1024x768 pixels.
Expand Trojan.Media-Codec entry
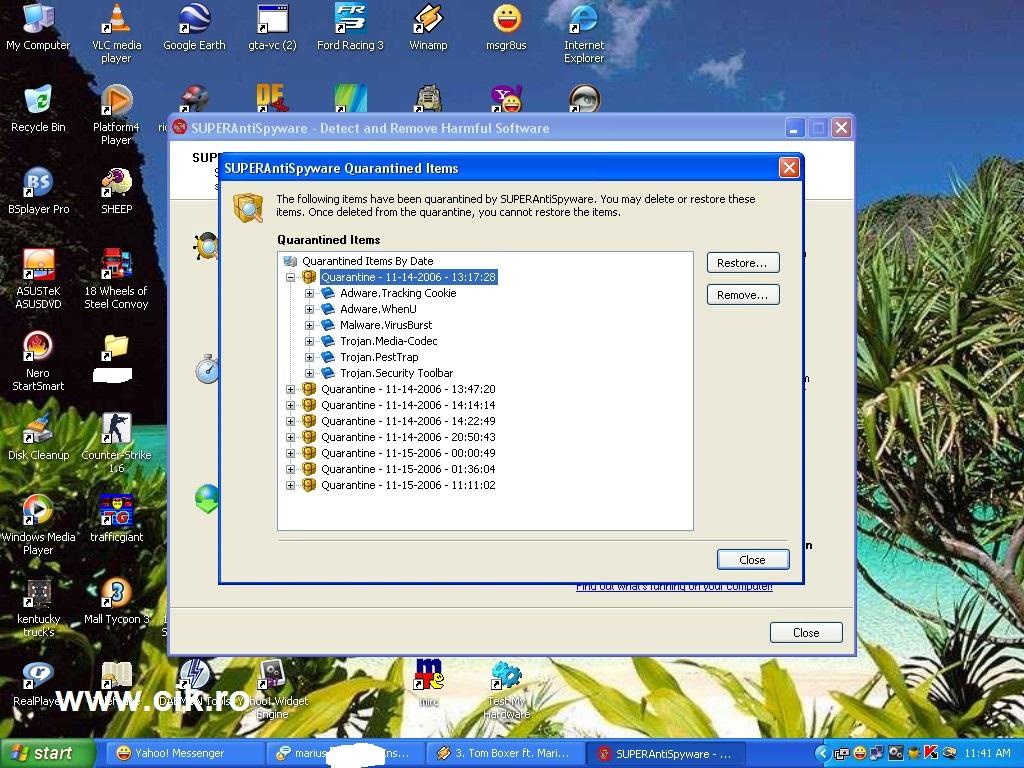click(x=310, y=342)
